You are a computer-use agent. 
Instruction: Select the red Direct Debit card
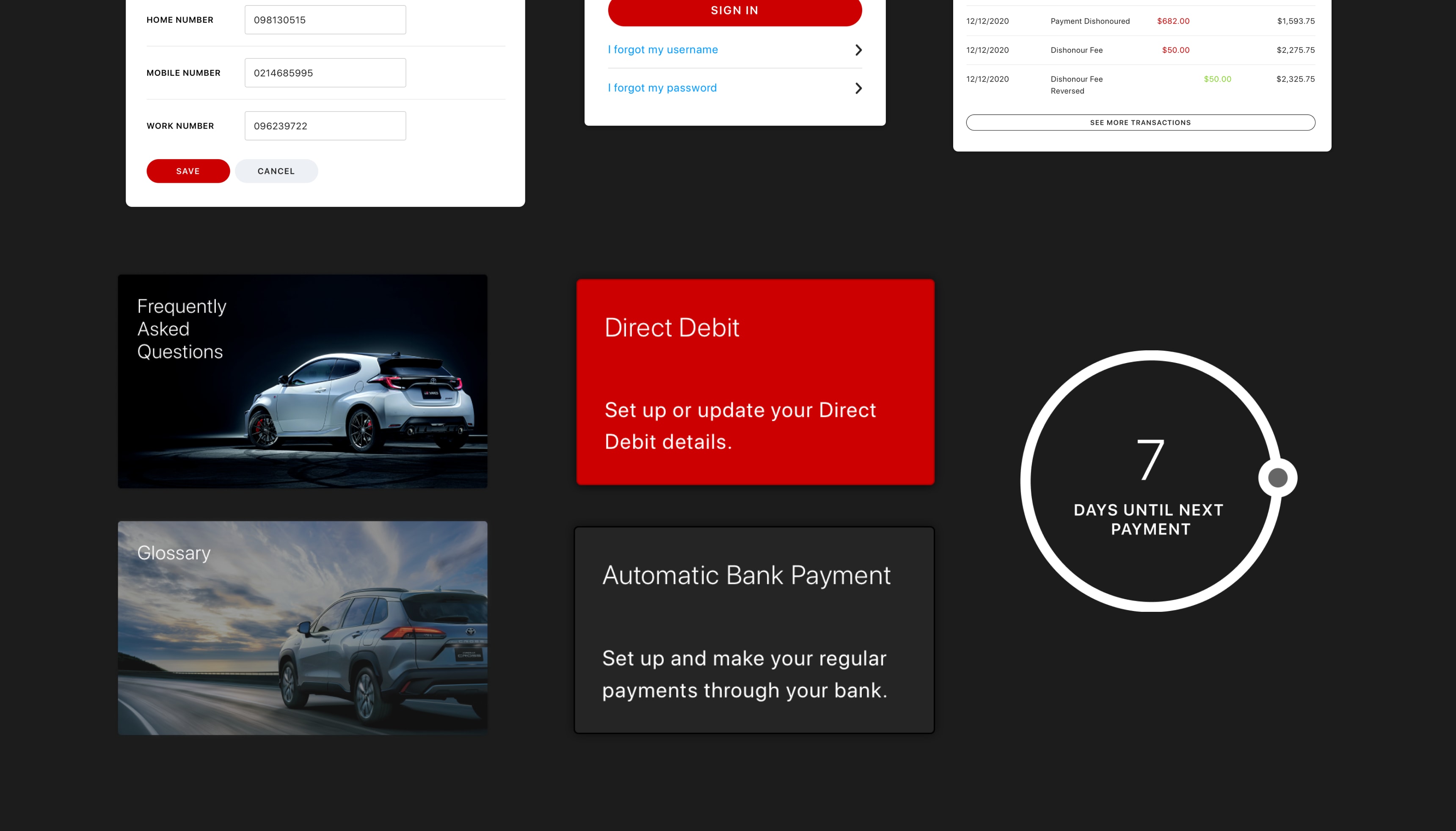pos(755,382)
